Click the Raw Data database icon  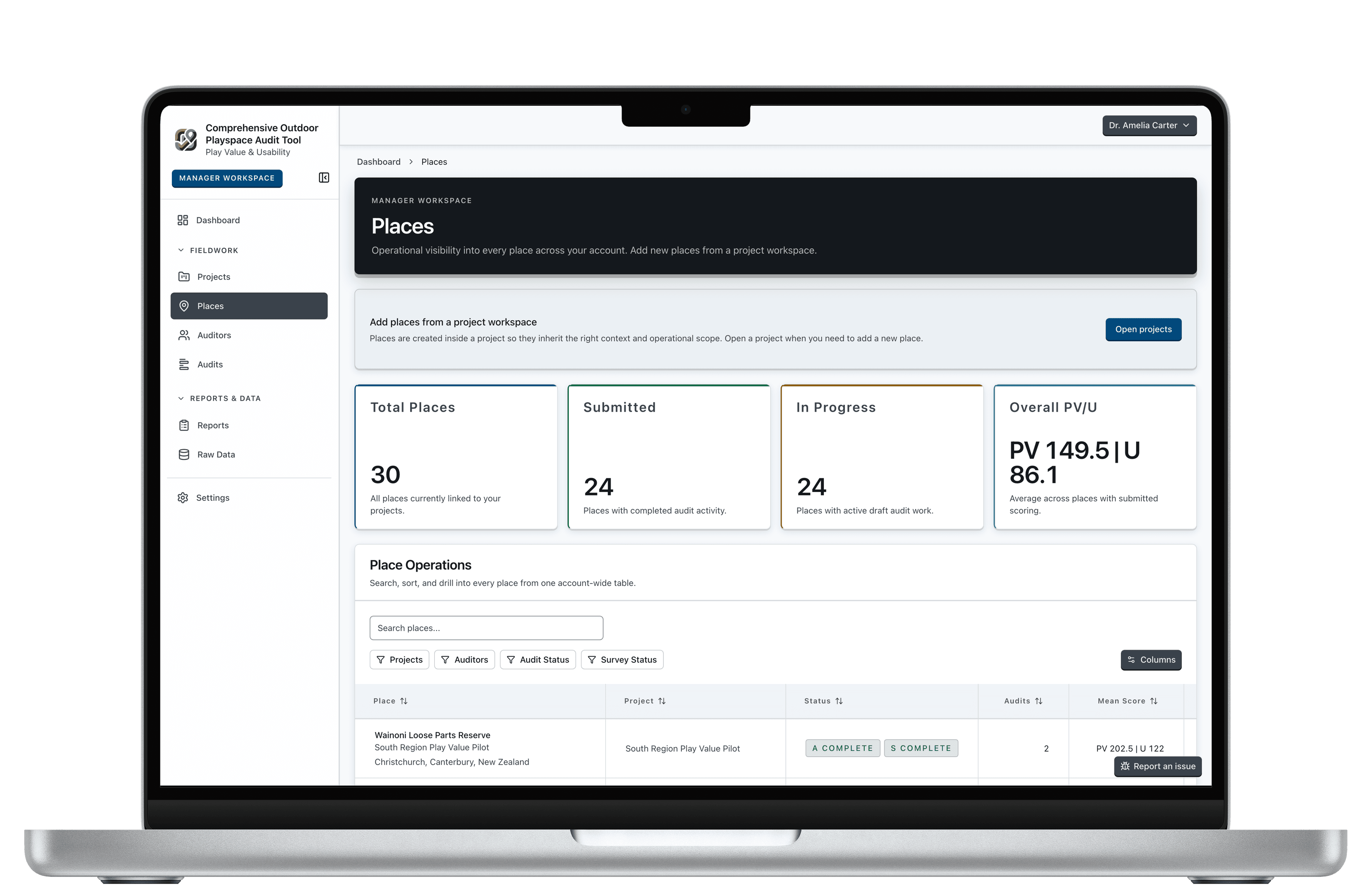(x=184, y=454)
